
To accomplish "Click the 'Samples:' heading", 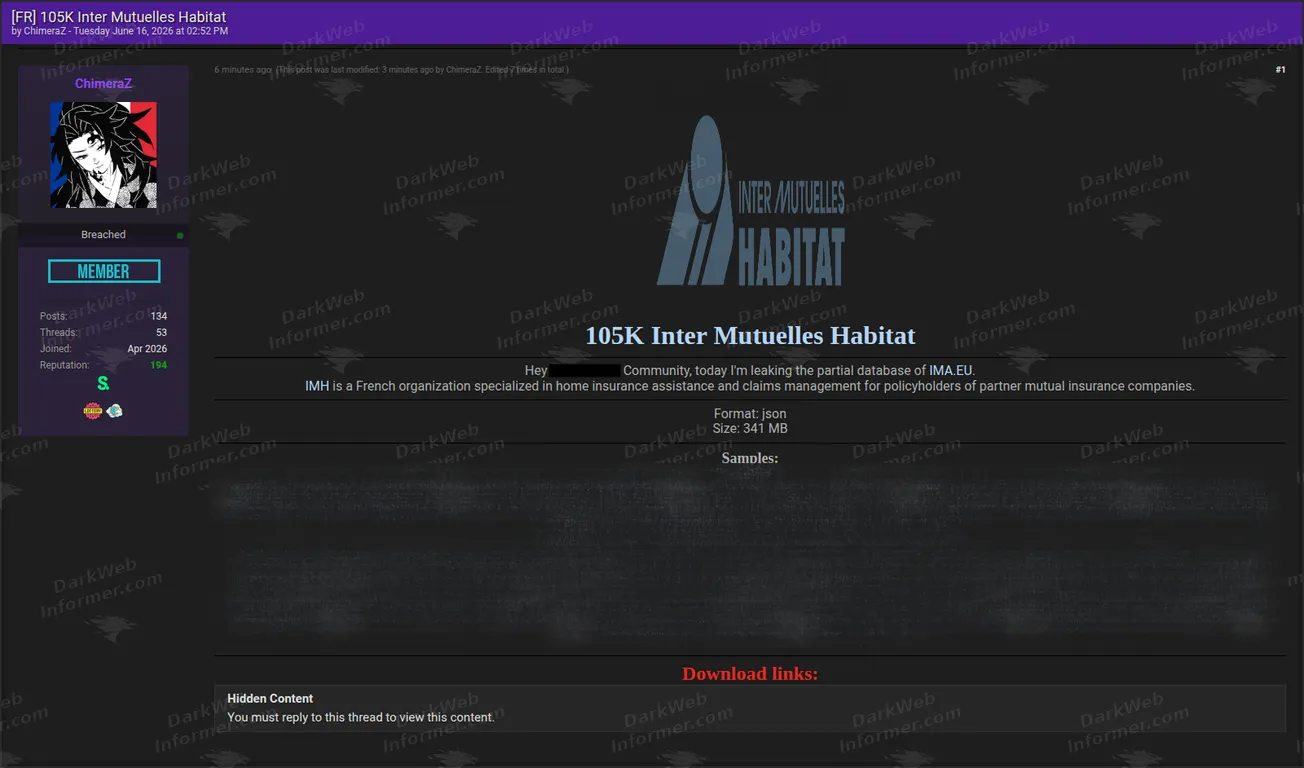I will click(x=750, y=458).
